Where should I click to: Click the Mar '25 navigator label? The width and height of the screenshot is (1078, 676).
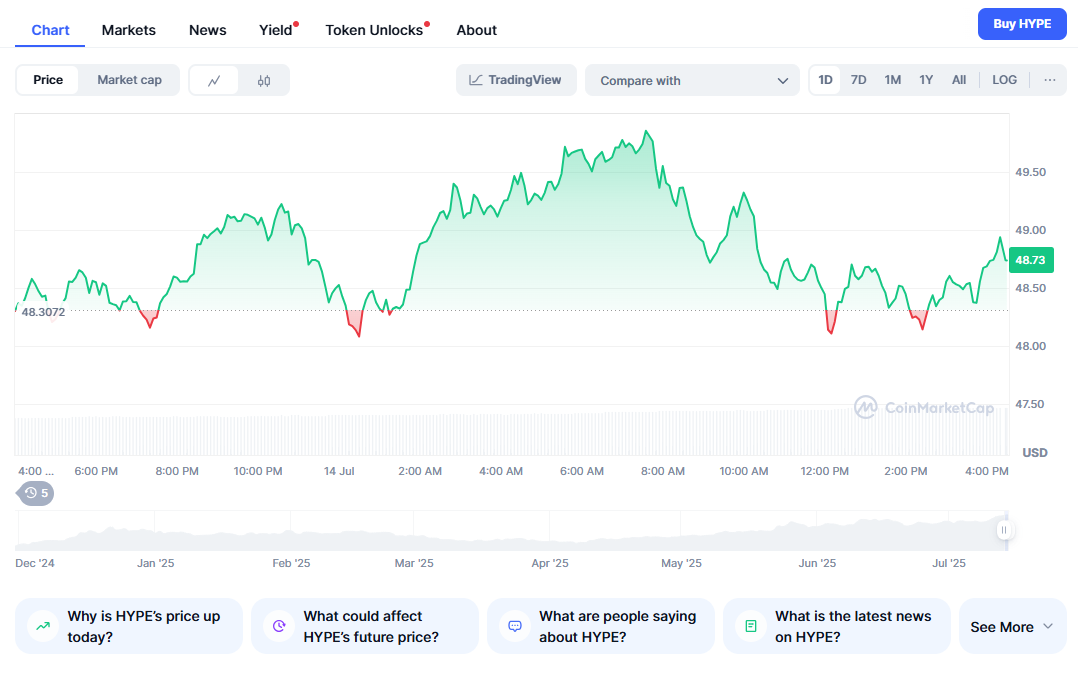[x=414, y=563]
